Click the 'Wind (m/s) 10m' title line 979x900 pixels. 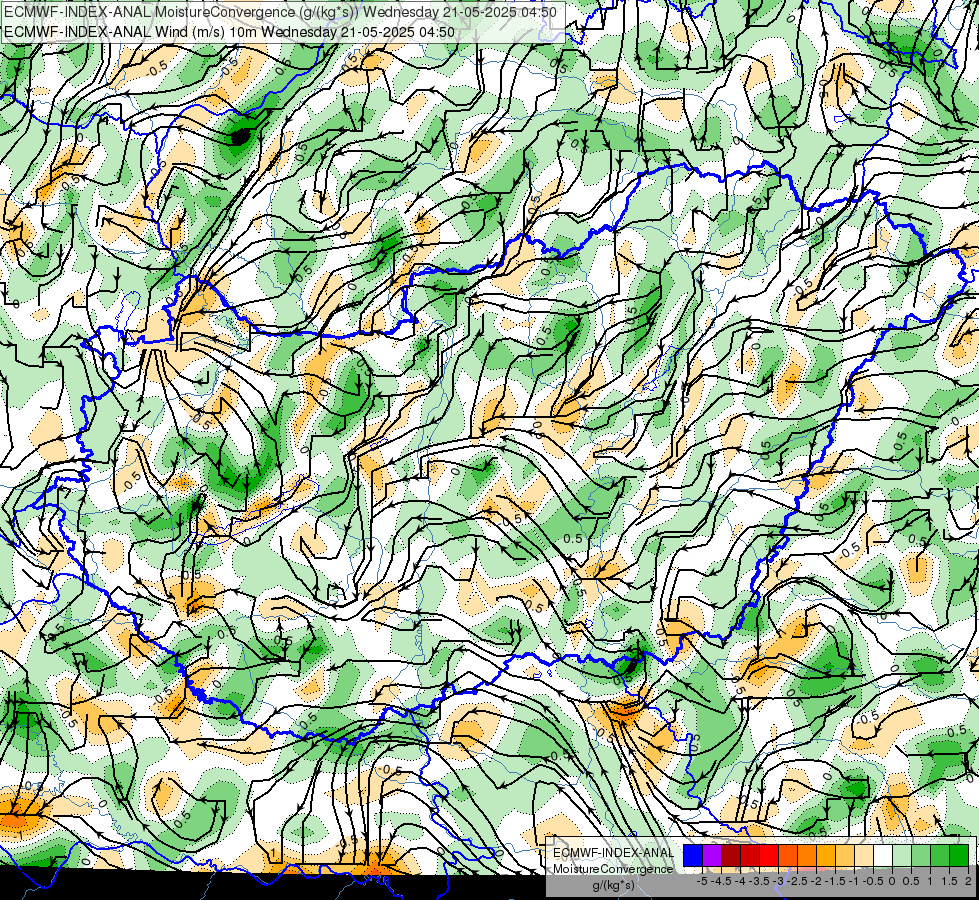(229, 32)
